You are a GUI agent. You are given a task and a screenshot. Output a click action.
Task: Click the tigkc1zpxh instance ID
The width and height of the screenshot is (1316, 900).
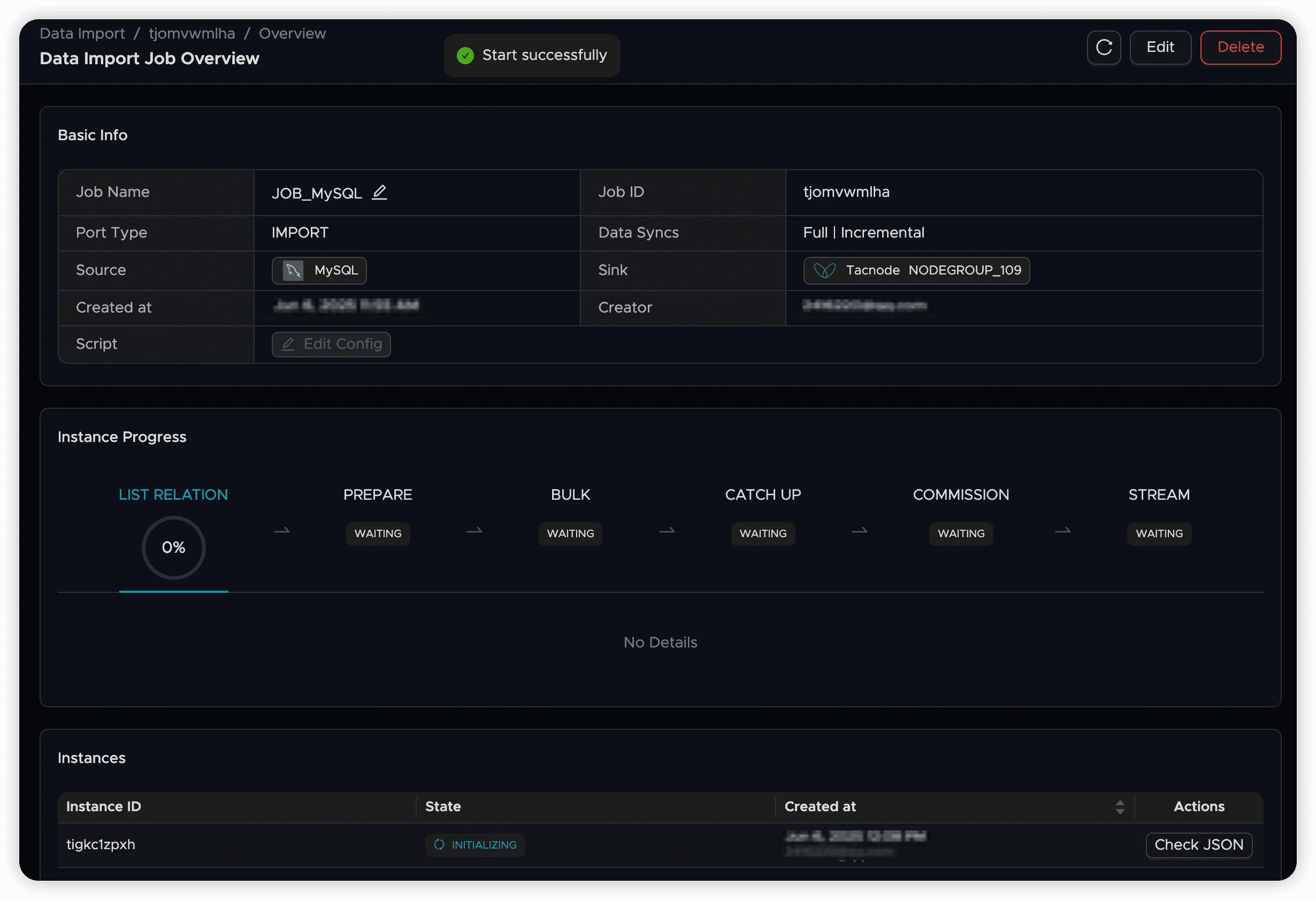point(101,844)
